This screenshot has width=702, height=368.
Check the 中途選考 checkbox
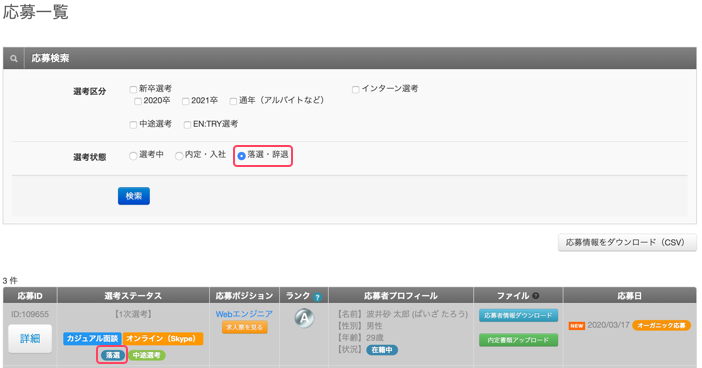tap(133, 125)
